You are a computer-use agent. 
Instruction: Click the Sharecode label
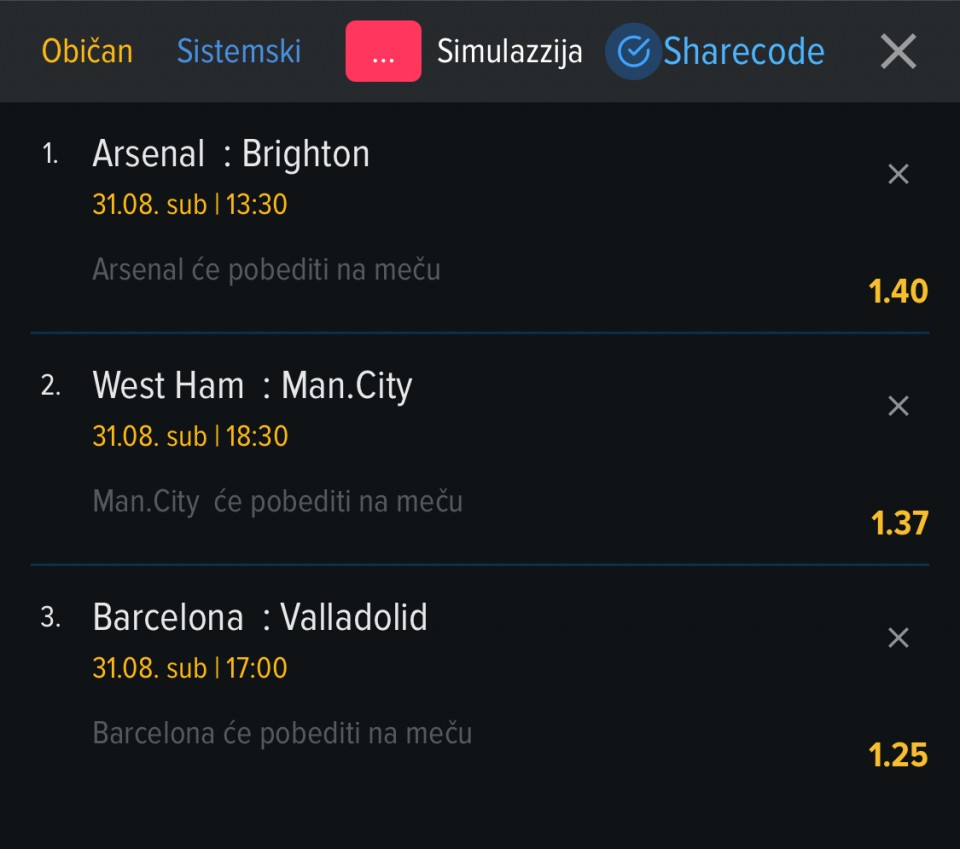(744, 51)
